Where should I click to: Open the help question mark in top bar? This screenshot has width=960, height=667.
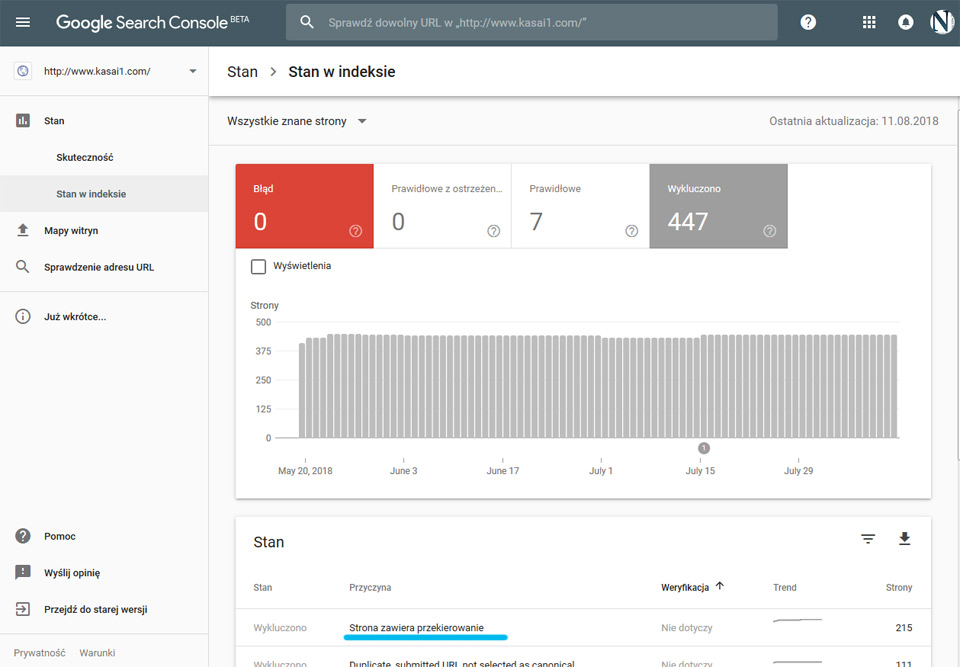pyautogui.click(x=808, y=23)
